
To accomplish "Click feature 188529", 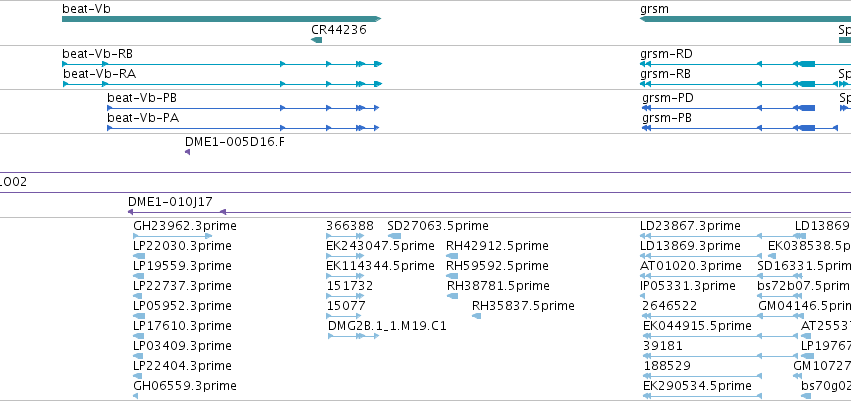I will (702, 377).
